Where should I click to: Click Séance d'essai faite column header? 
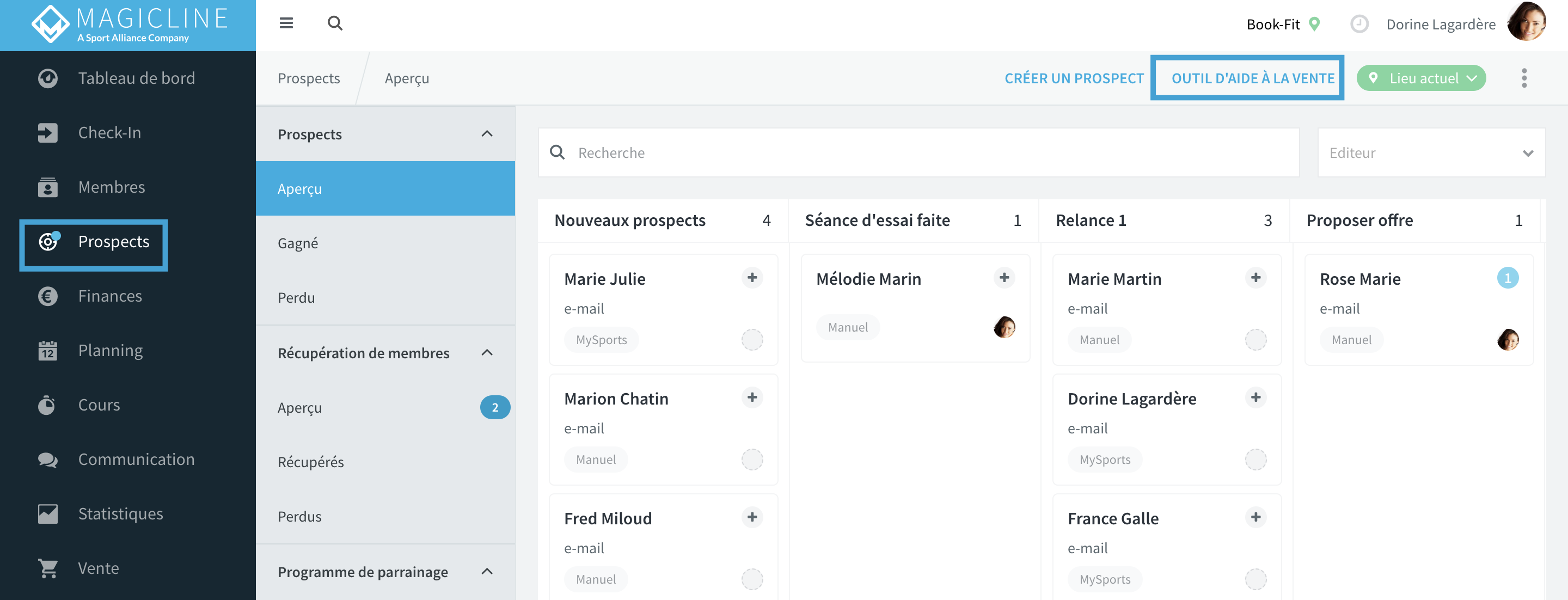point(914,221)
